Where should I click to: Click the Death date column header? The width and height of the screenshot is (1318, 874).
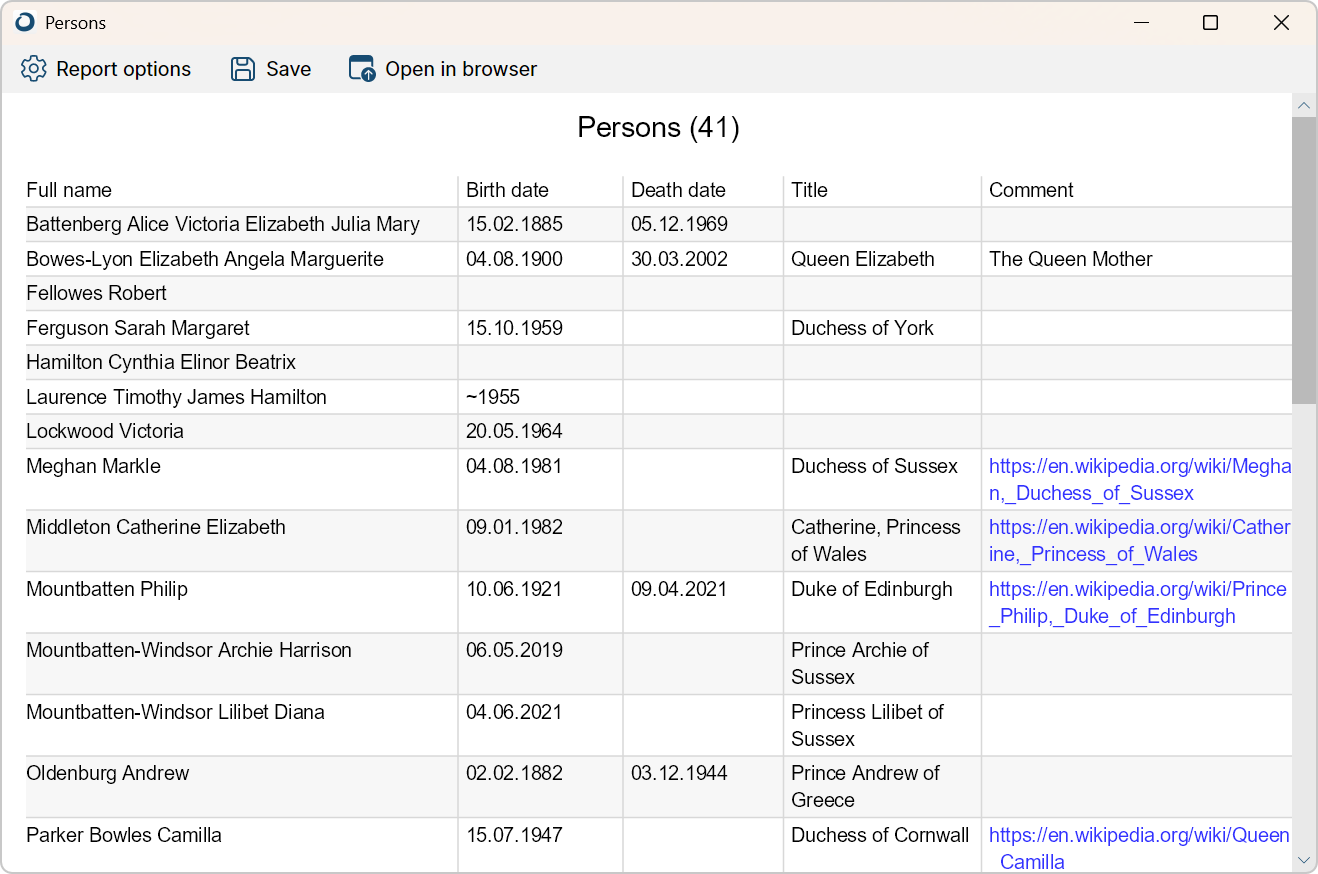678,190
